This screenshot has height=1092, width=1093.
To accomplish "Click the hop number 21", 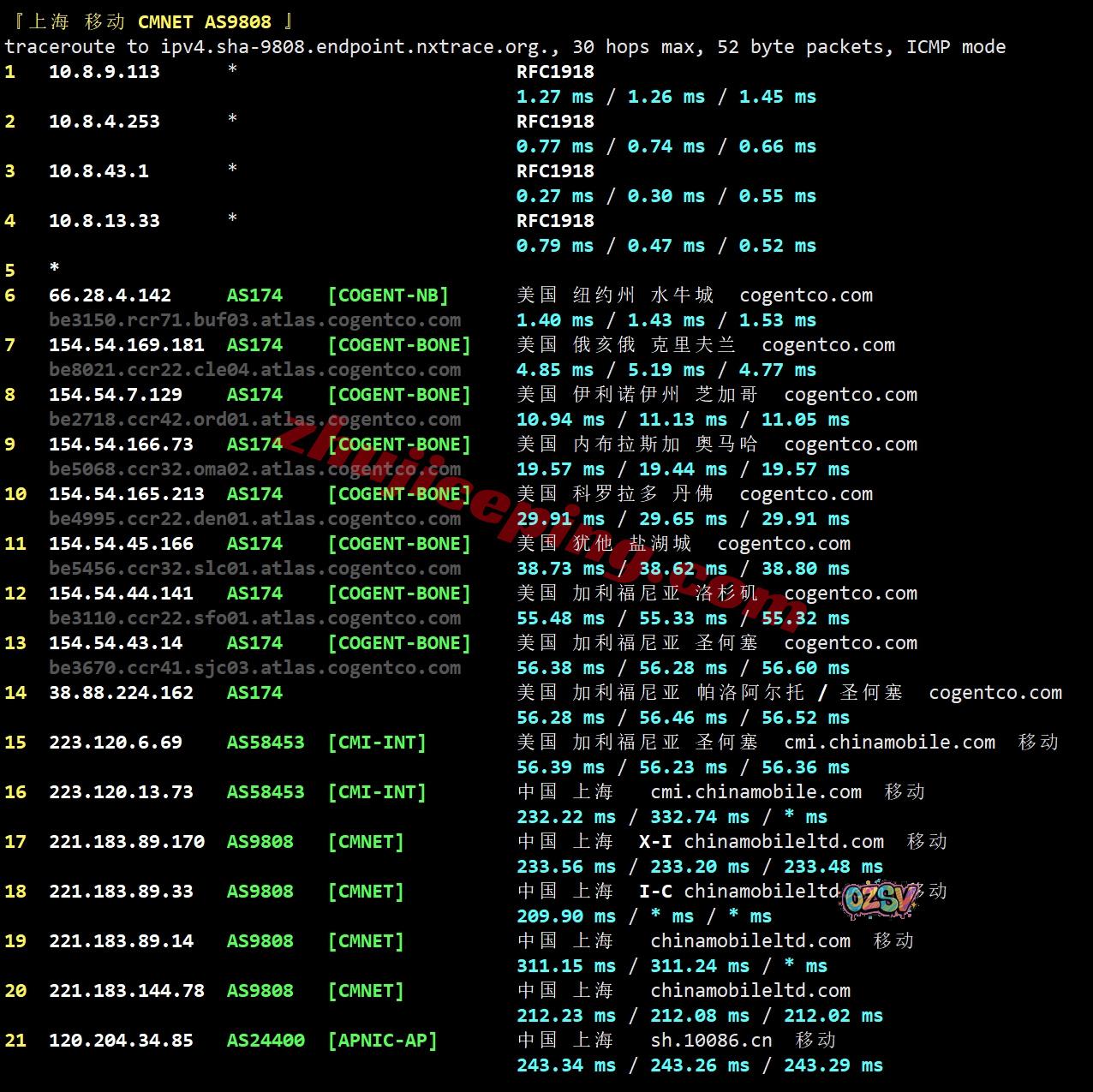I will pyautogui.click(x=15, y=1041).
